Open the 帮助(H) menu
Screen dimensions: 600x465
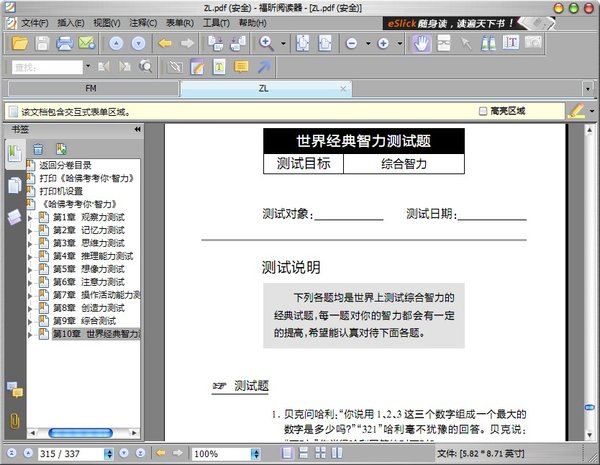[253, 23]
